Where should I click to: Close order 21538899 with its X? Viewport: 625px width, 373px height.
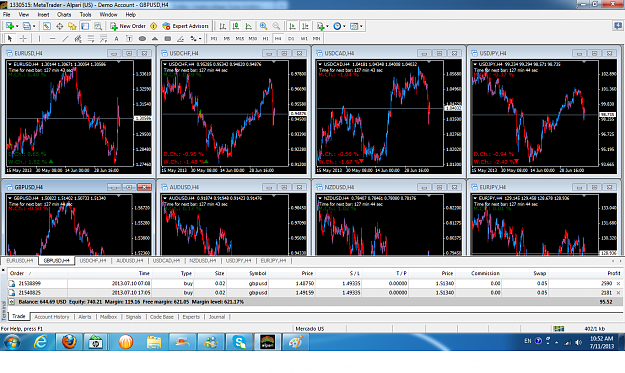618,283
